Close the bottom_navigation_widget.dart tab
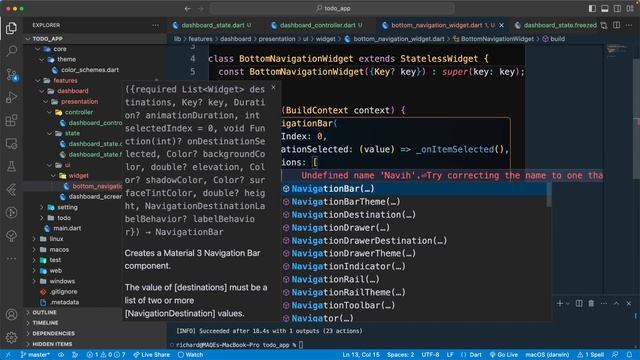 [x=502, y=25]
